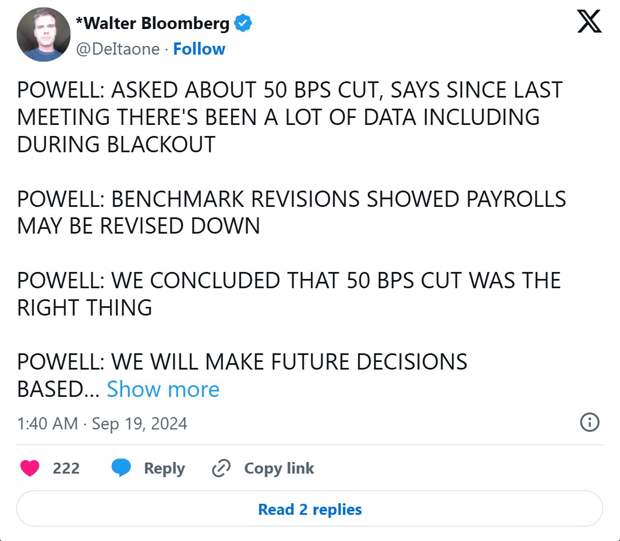Click the @DeItaone handle
Screen dimensions: 620x541
coord(117,49)
